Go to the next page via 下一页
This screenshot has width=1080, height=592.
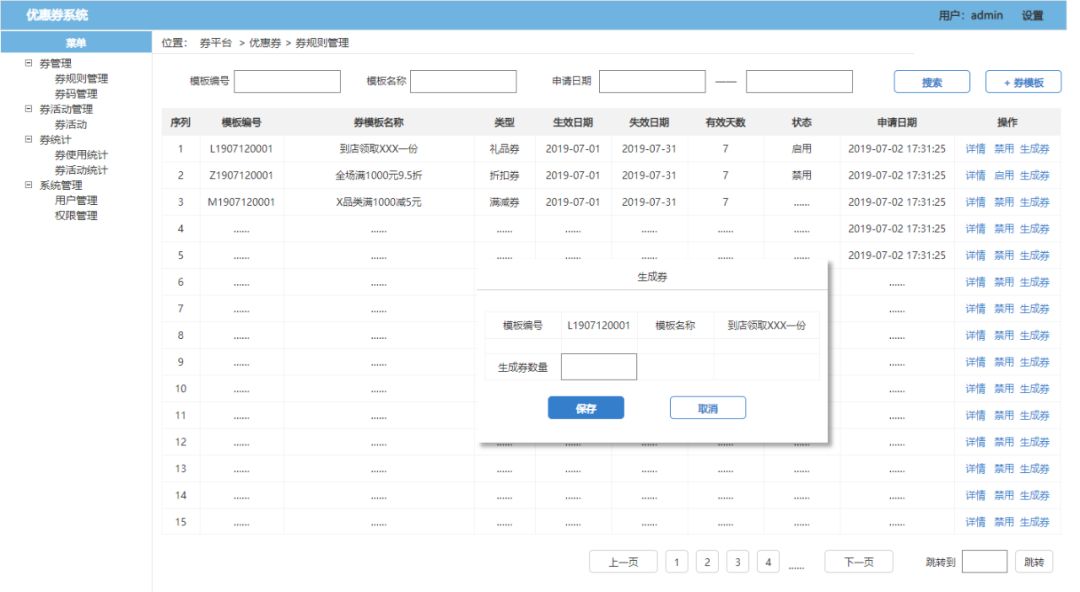(858, 561)
